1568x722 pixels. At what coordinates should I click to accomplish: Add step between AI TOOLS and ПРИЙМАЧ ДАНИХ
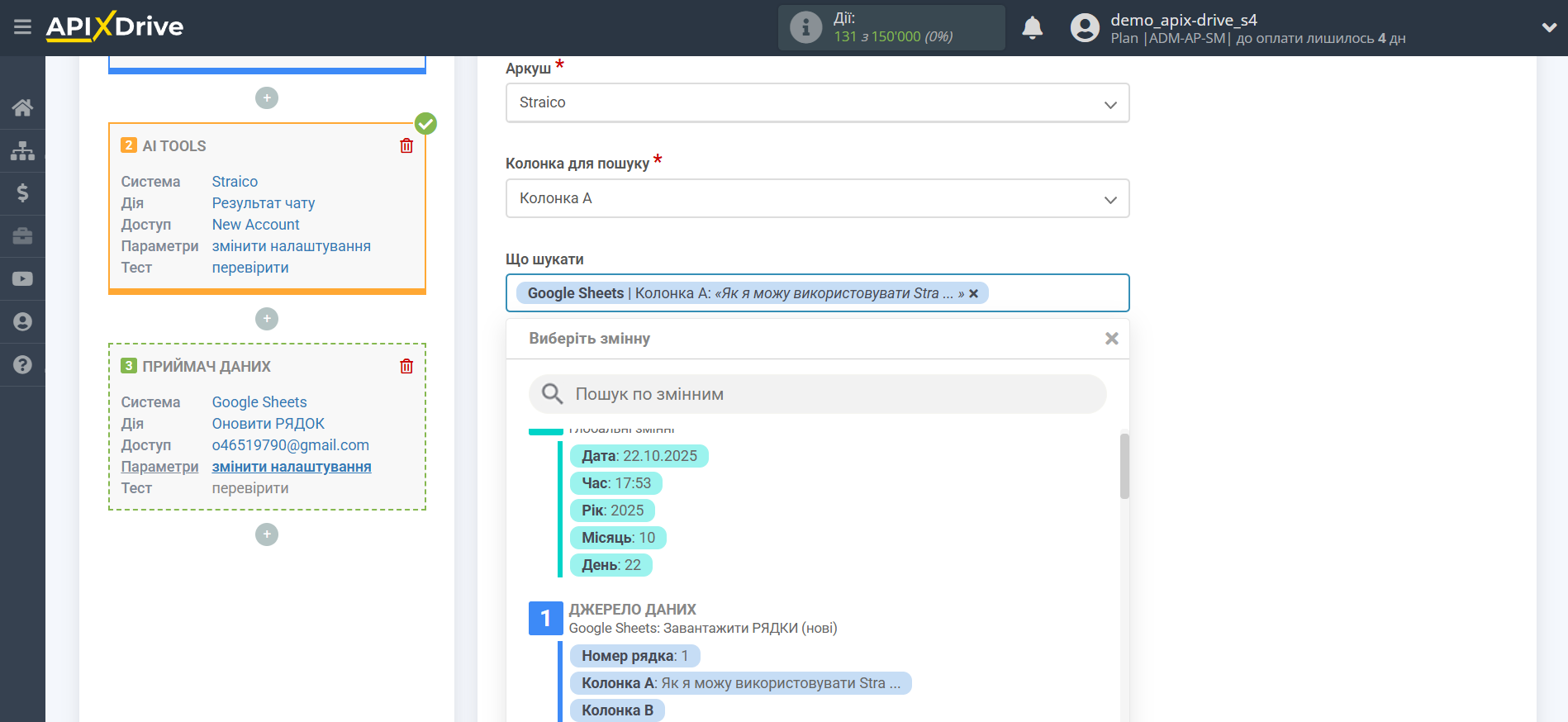point(267,319)
